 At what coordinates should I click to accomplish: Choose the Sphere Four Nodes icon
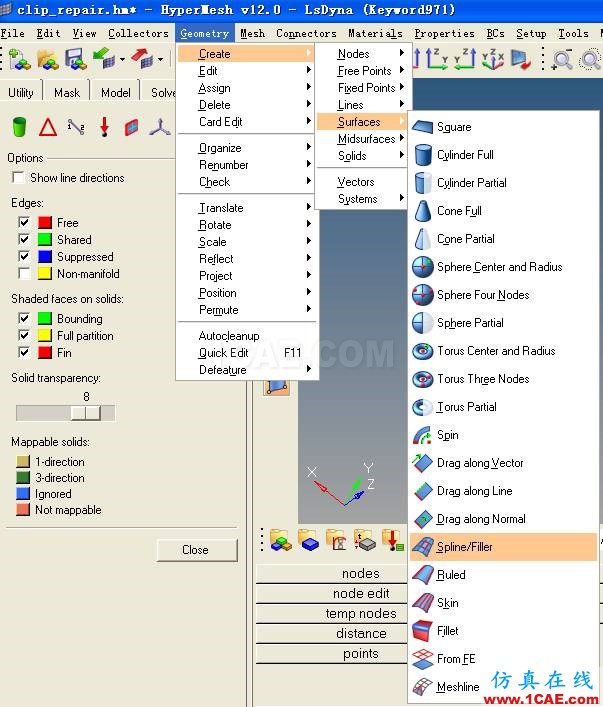(x=423, y=294)
